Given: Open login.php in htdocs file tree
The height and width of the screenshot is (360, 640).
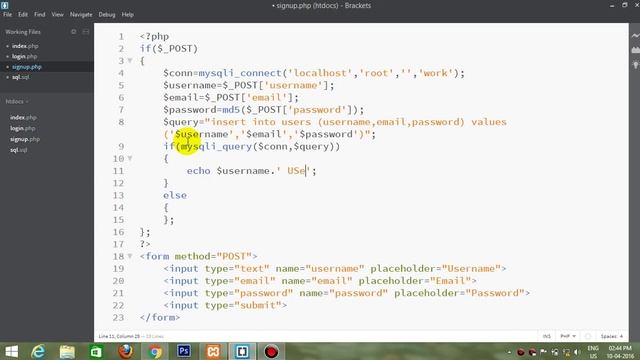Looking at the screenshot, I should click(22, 128).
